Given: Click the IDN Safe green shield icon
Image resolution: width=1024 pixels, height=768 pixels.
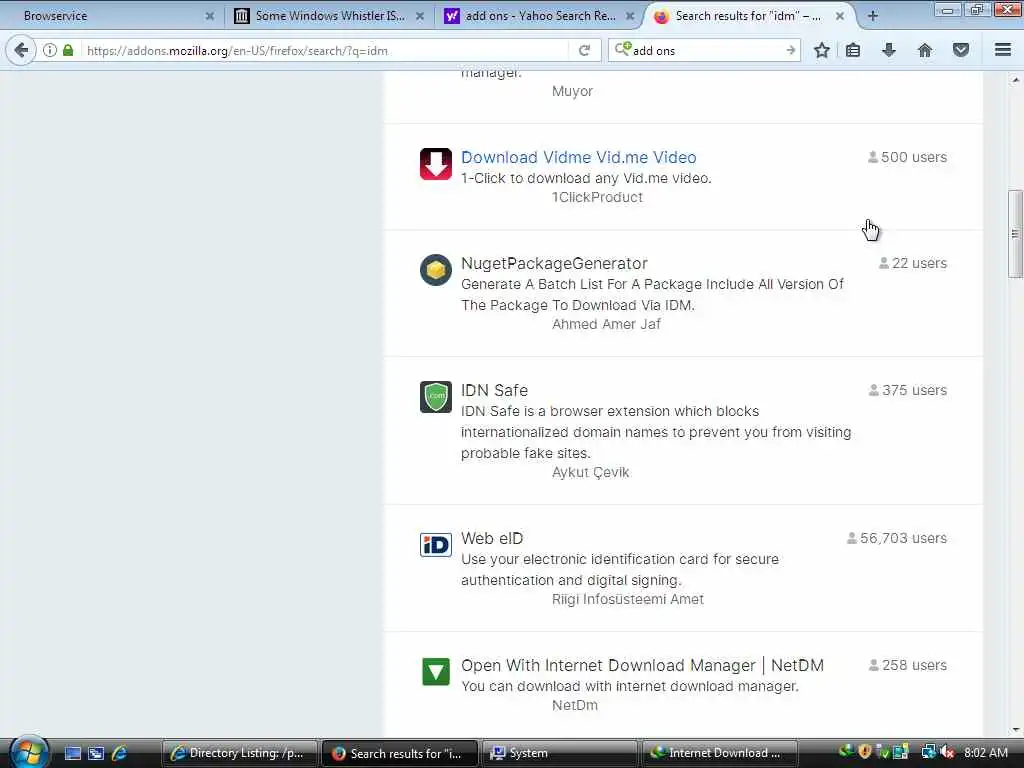Looking at the screenshot, I should (436, 396).
